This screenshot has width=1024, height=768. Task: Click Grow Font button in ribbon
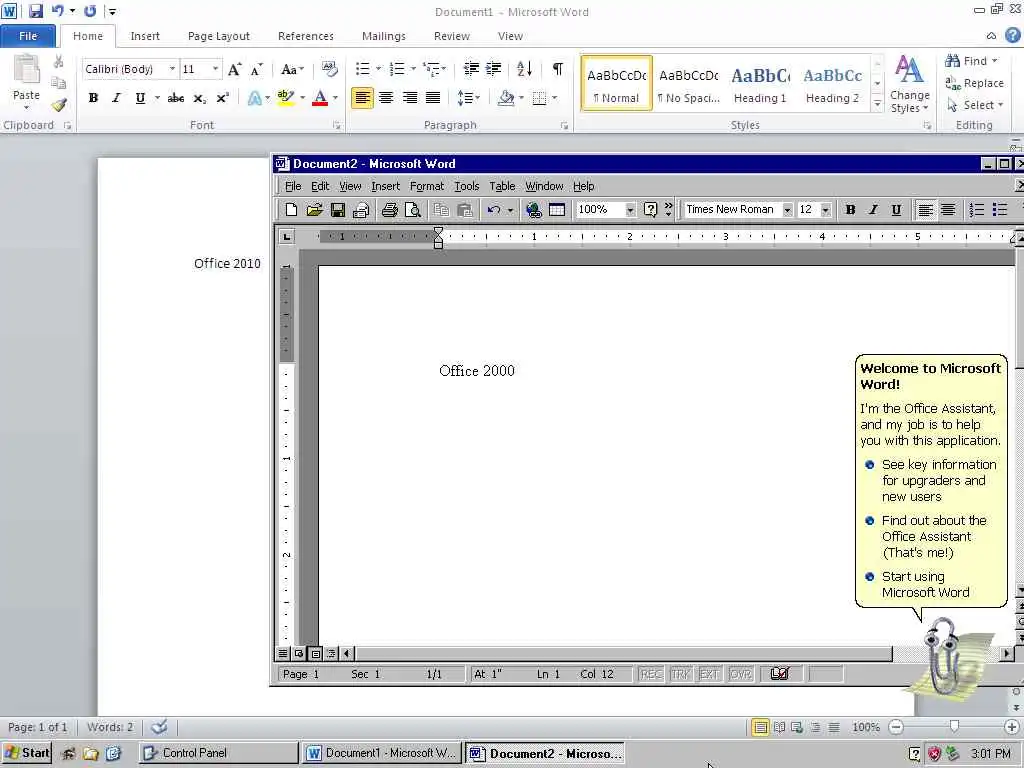(x=234, y=69)
